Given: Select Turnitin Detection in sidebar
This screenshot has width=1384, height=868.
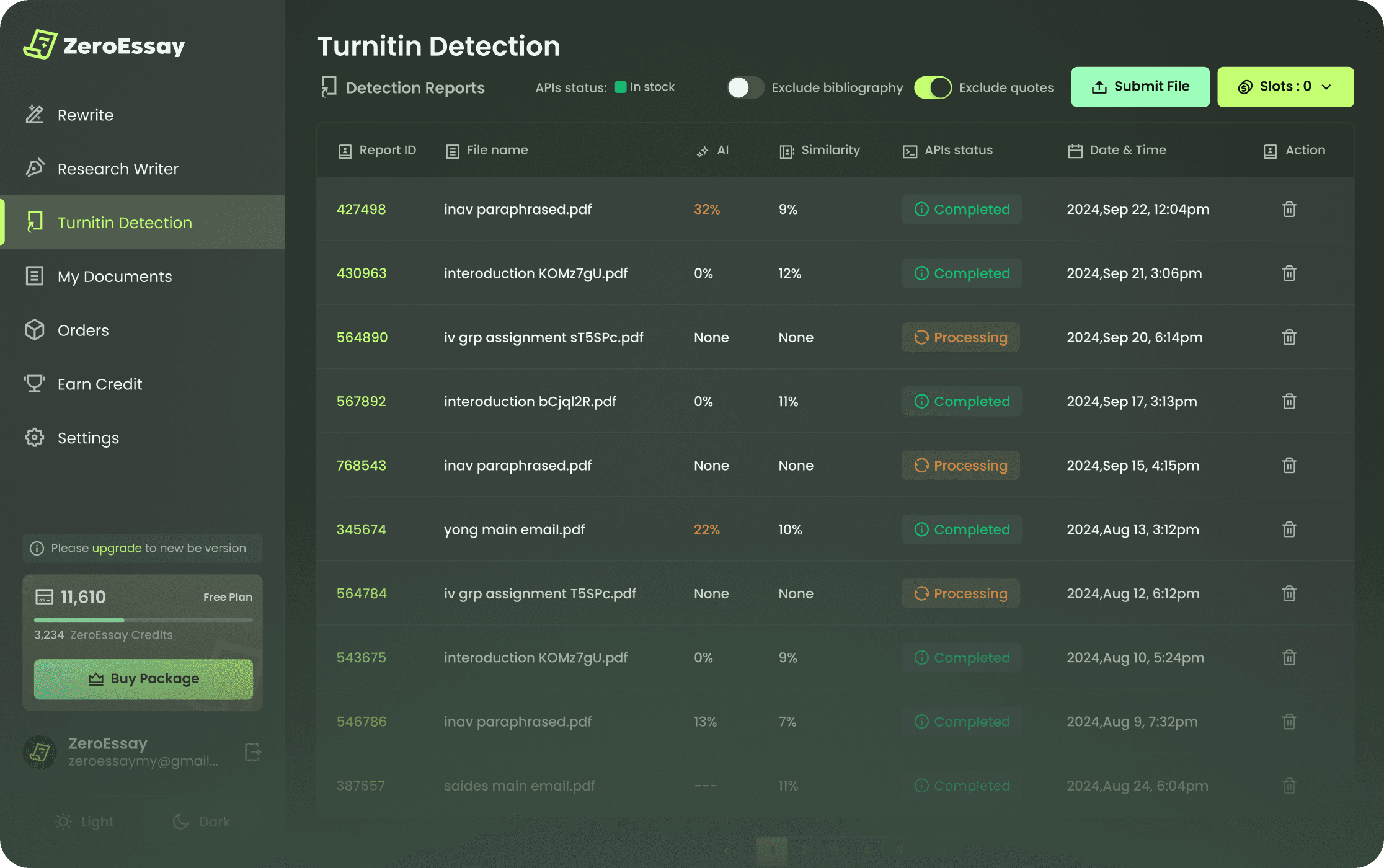Looking at the screenshot, I should click(x=143, y=223).
